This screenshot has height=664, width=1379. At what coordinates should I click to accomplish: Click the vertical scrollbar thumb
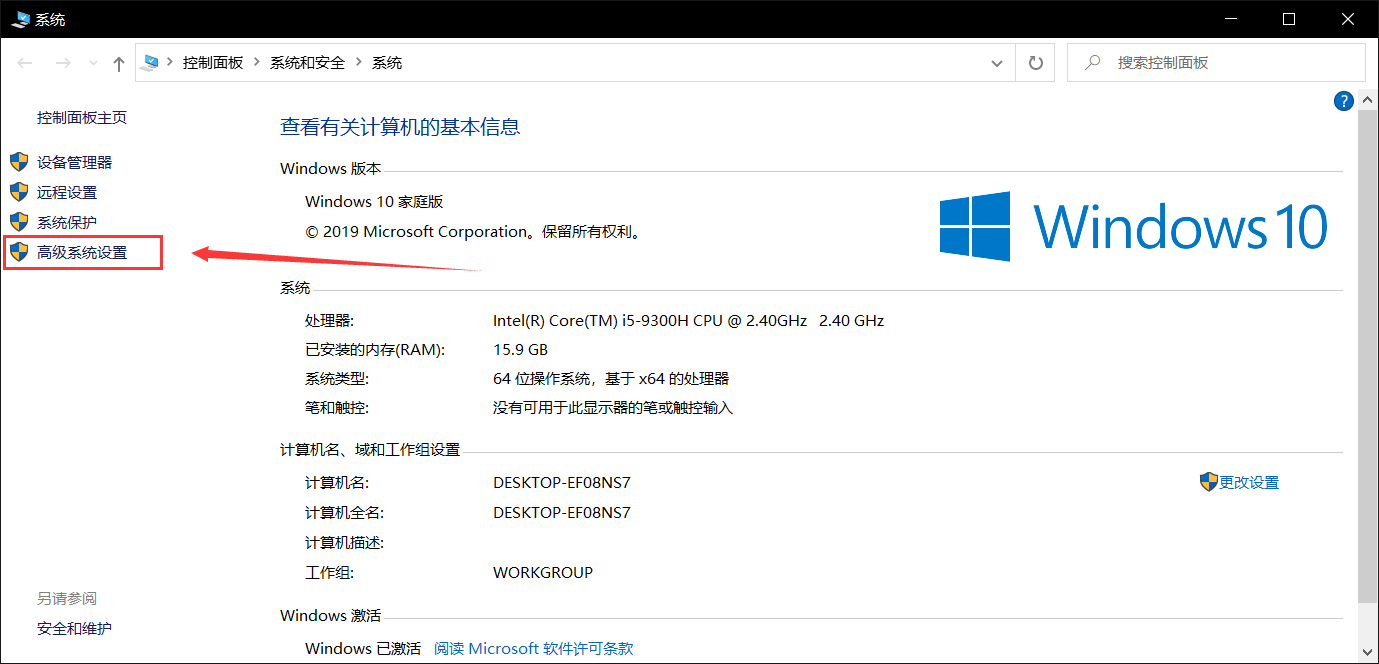point(1366,355)
